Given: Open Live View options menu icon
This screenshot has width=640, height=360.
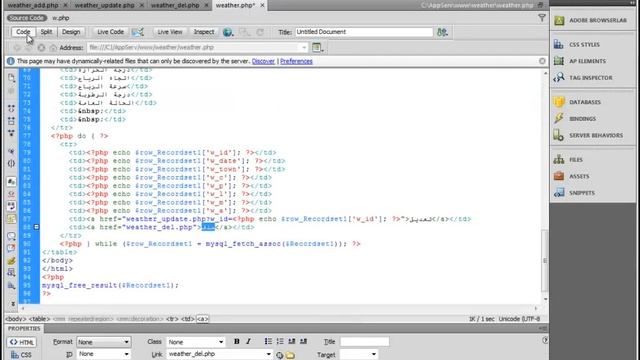Looking at the screenshot, I should (x=318, y=48).
